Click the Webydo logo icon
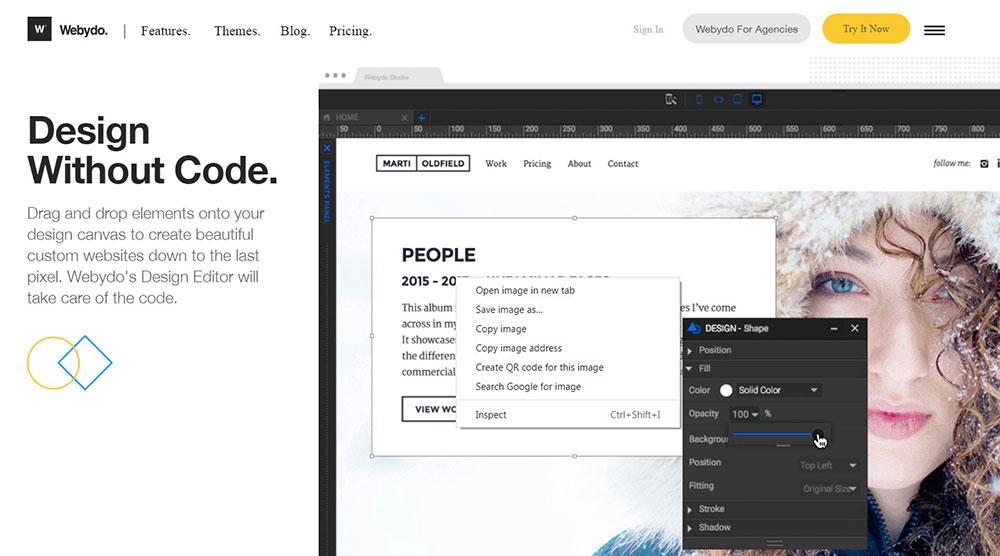1000x556 pixels. 40,29
